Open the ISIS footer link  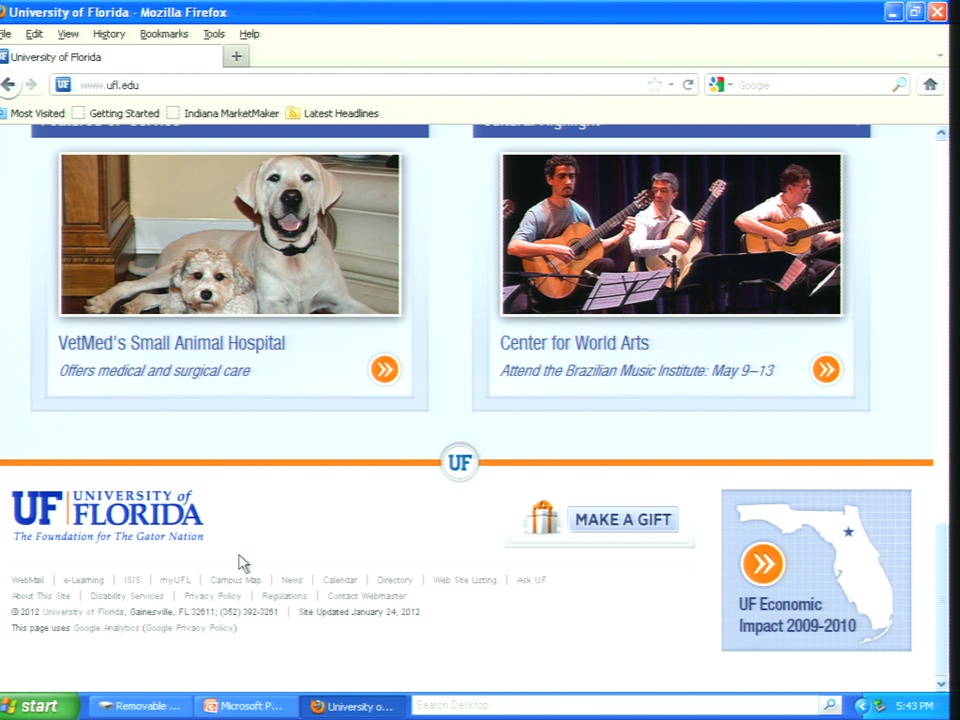tap(132, 580)
